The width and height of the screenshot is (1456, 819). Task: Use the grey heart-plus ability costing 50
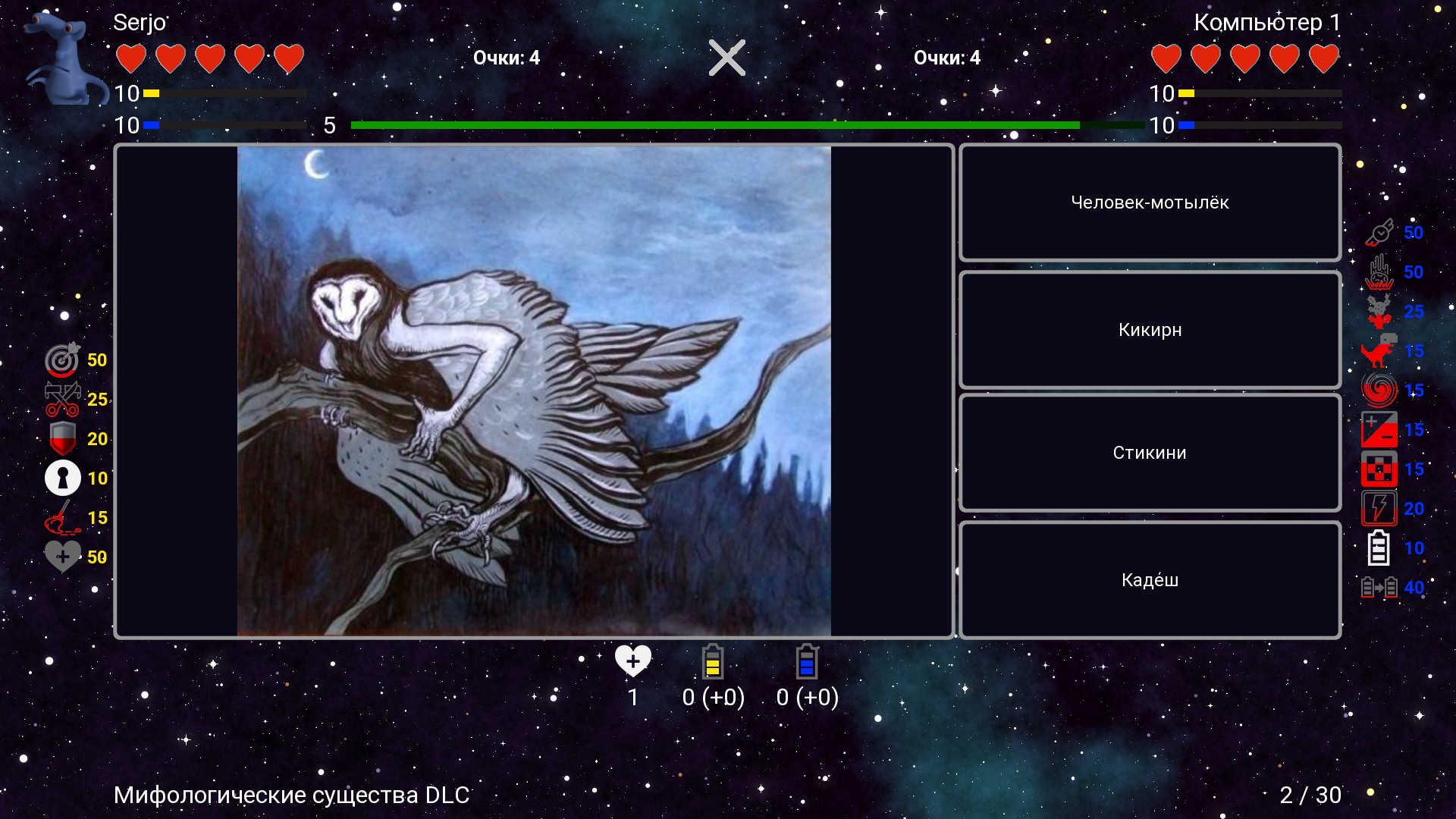(62, 557)
